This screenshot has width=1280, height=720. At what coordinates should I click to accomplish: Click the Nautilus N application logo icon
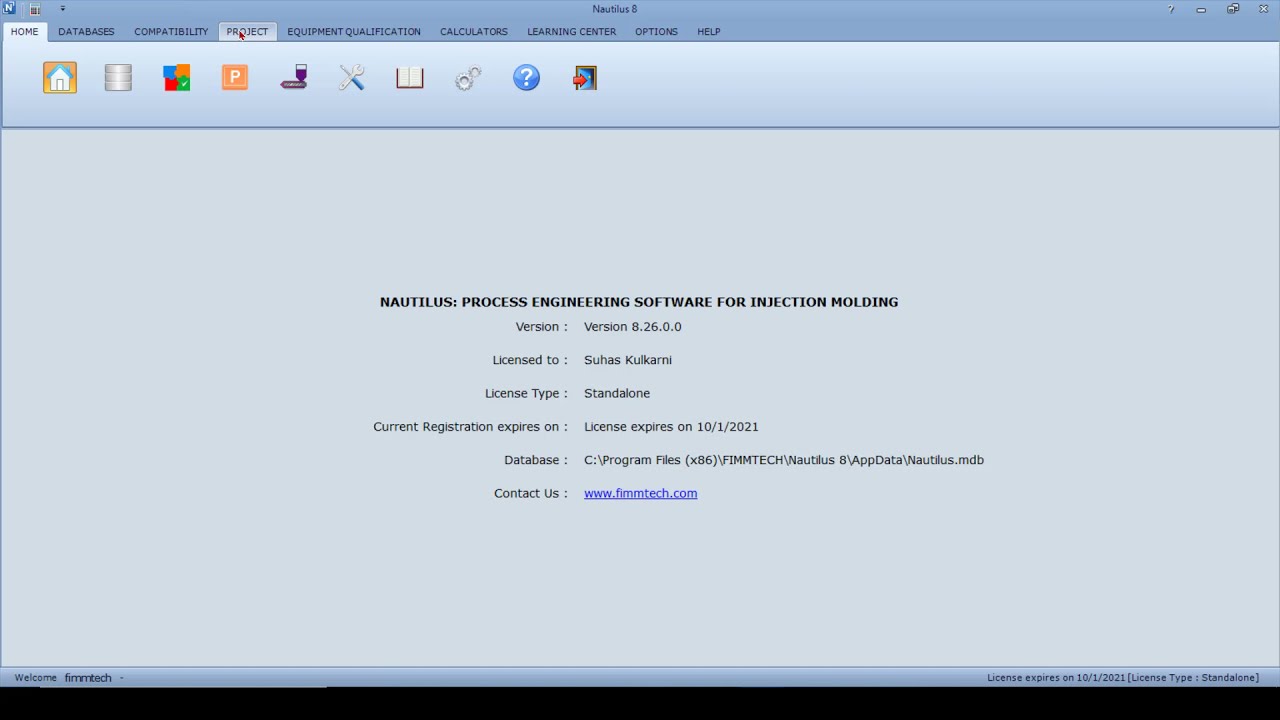point(9,8)
